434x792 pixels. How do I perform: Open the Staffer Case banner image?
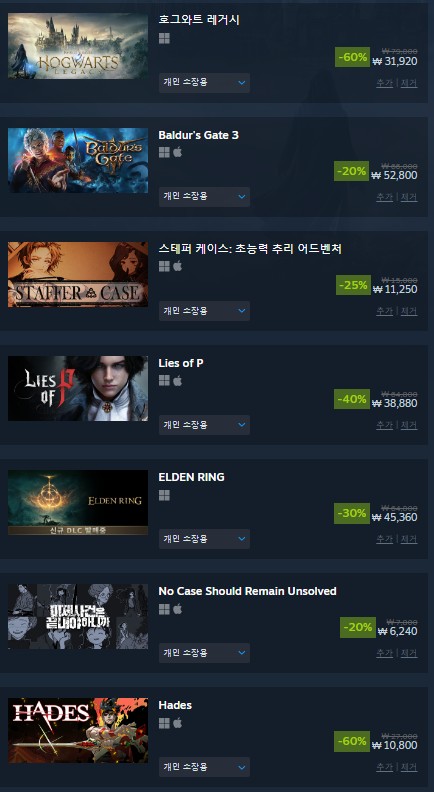coord(78,274)
